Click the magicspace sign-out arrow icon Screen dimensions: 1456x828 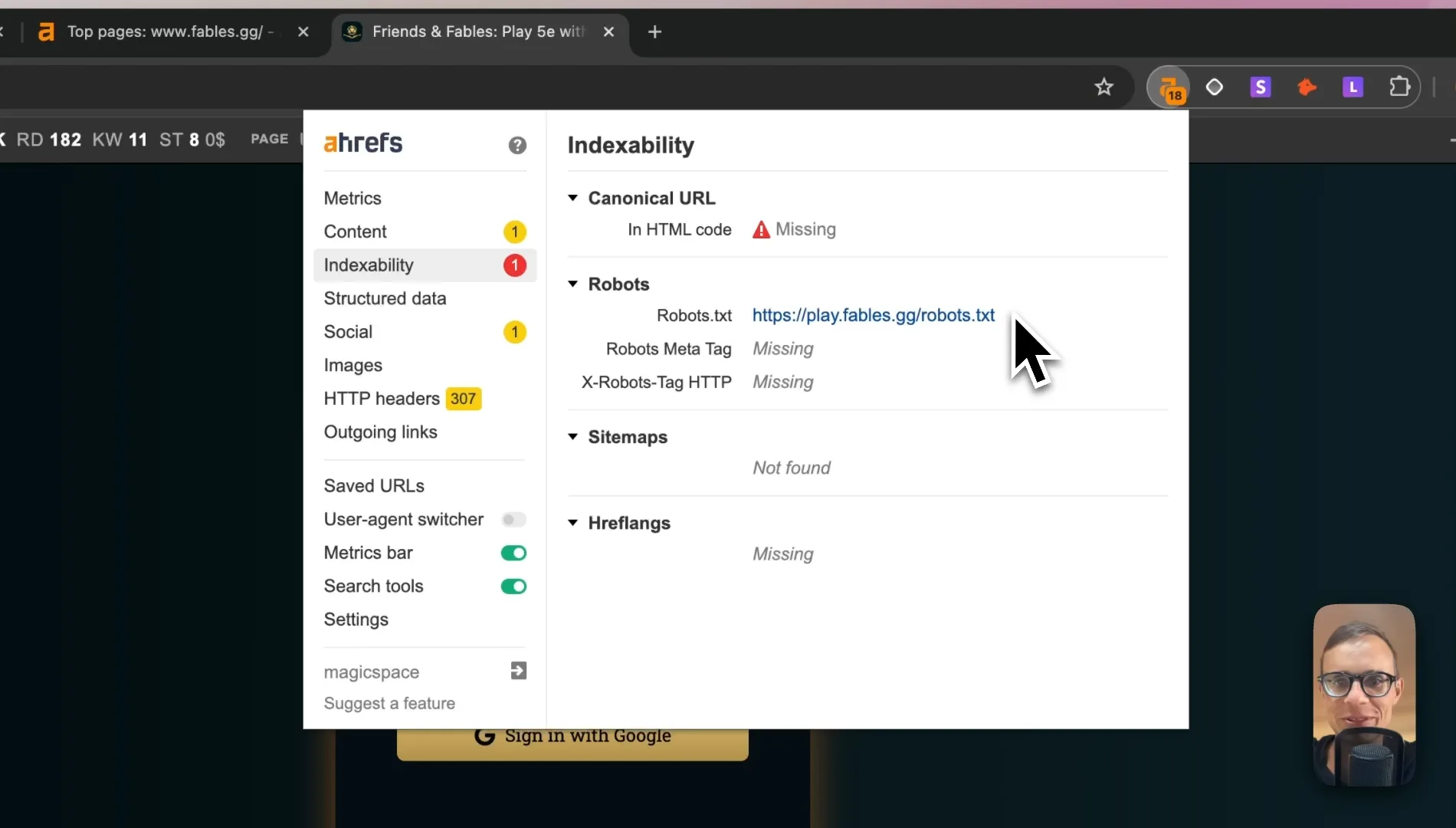tap(519, 671)
